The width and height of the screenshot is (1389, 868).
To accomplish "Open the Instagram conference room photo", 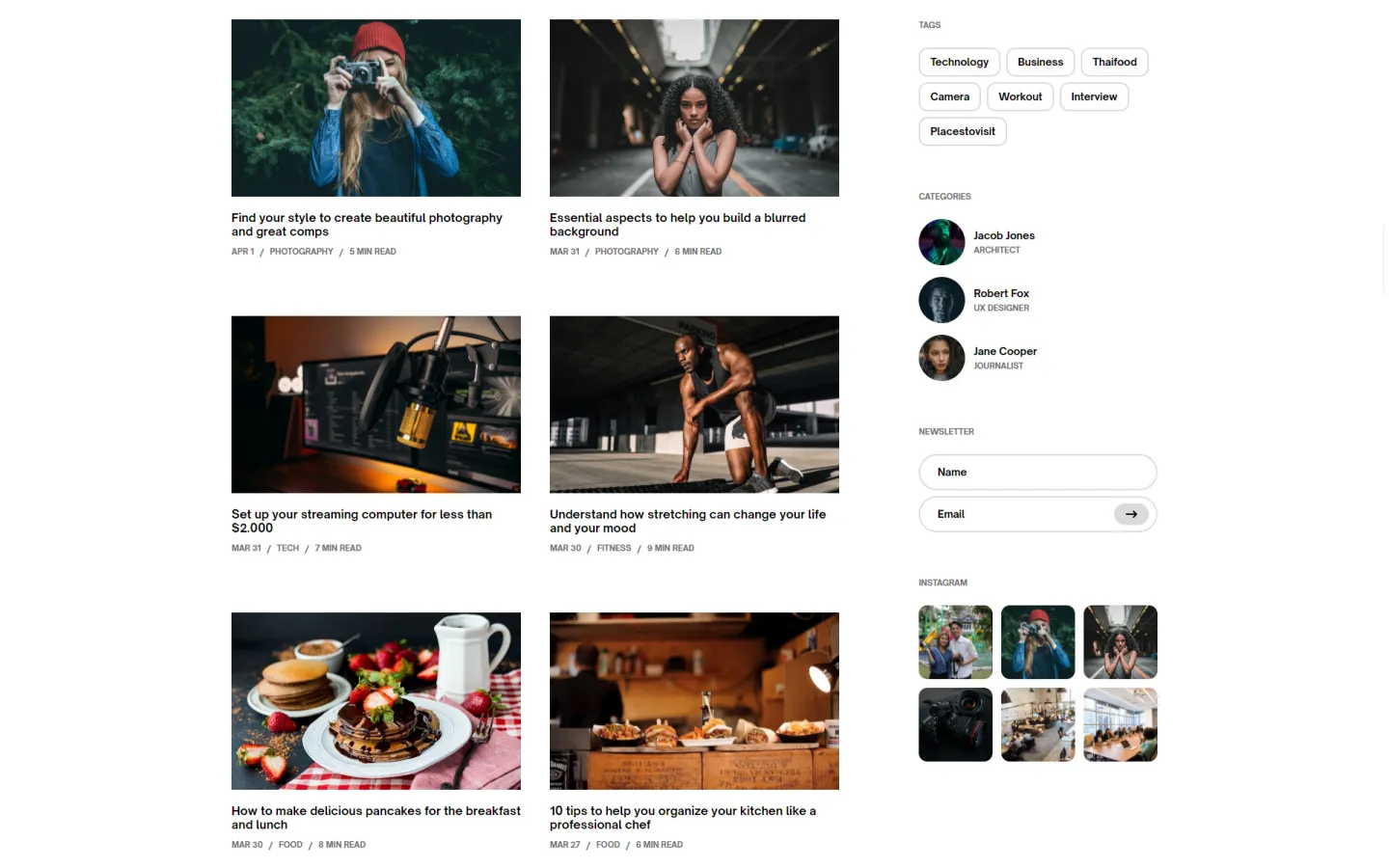I will pos(1120,724).
